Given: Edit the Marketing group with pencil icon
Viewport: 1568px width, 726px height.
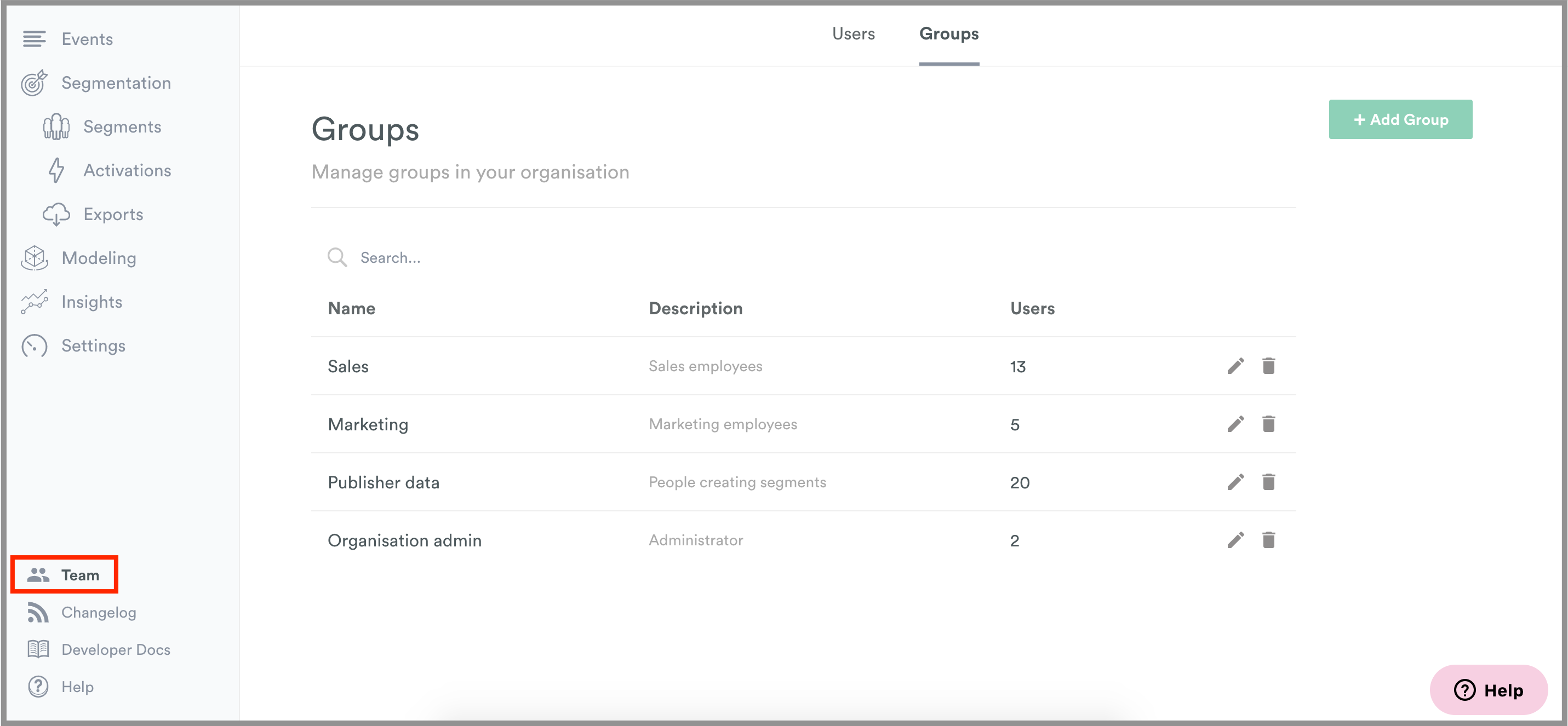Looking at the screenshot, I should pos(1235,424).
